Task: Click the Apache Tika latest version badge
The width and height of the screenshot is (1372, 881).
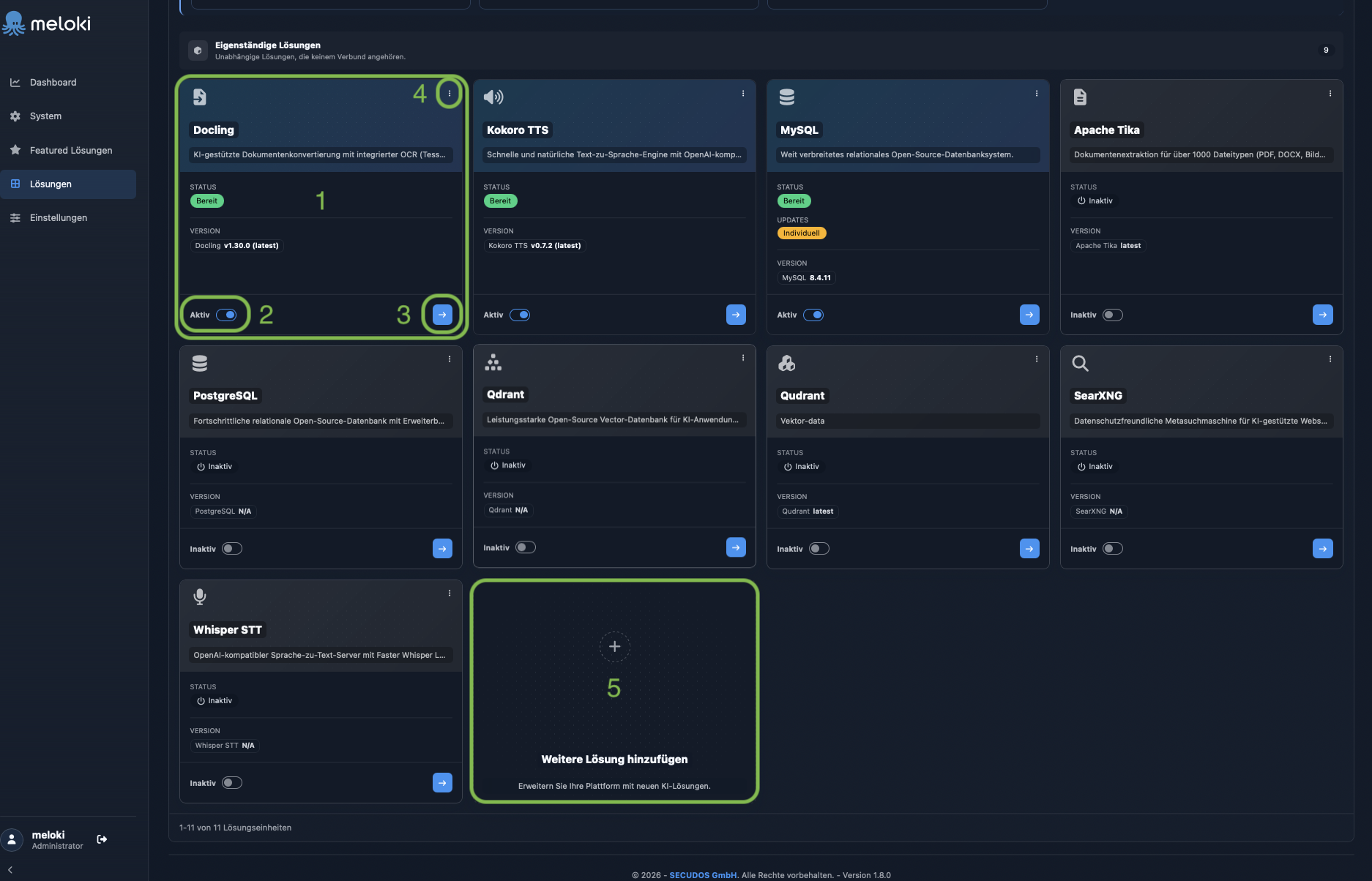Action: (1108, 246)
